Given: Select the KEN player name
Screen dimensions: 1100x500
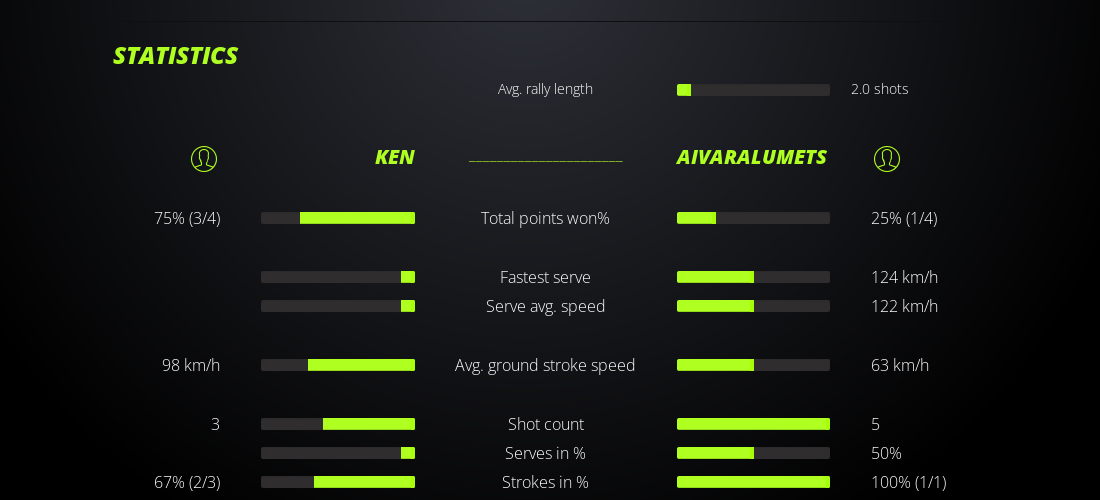Looking at the screenshot, I should [394, 157].
